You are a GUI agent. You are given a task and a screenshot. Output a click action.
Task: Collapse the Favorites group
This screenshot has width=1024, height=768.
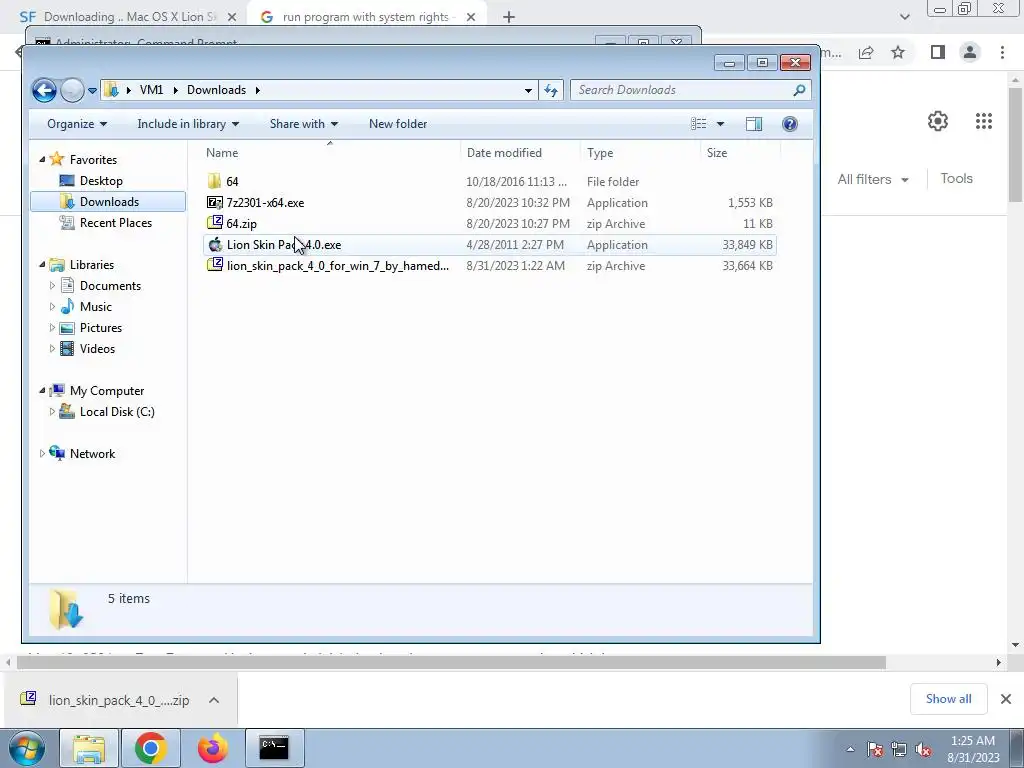[x=42, y=159]
